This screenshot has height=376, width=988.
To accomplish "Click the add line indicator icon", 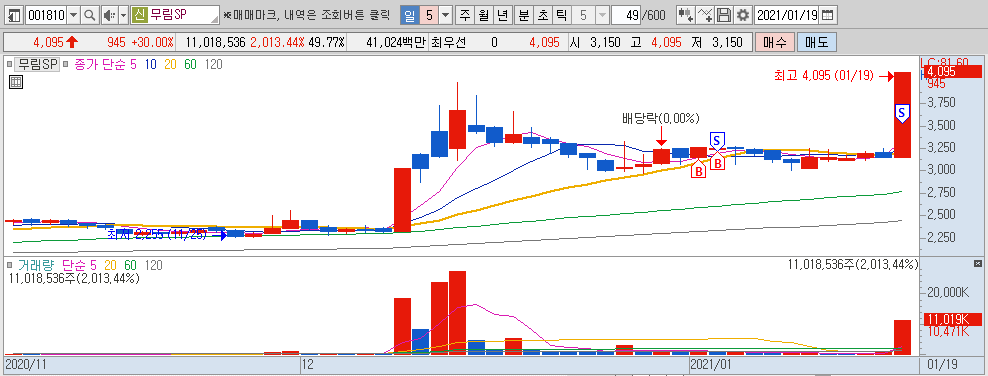I will tap(706, 15).
